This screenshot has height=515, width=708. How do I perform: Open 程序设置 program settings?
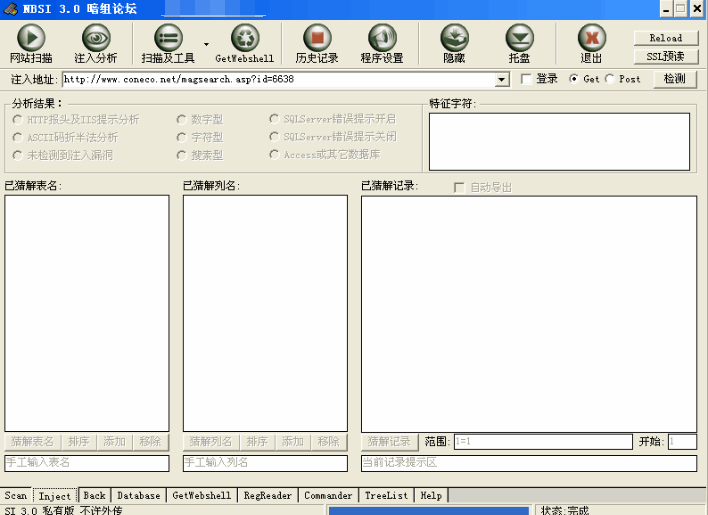382,44
